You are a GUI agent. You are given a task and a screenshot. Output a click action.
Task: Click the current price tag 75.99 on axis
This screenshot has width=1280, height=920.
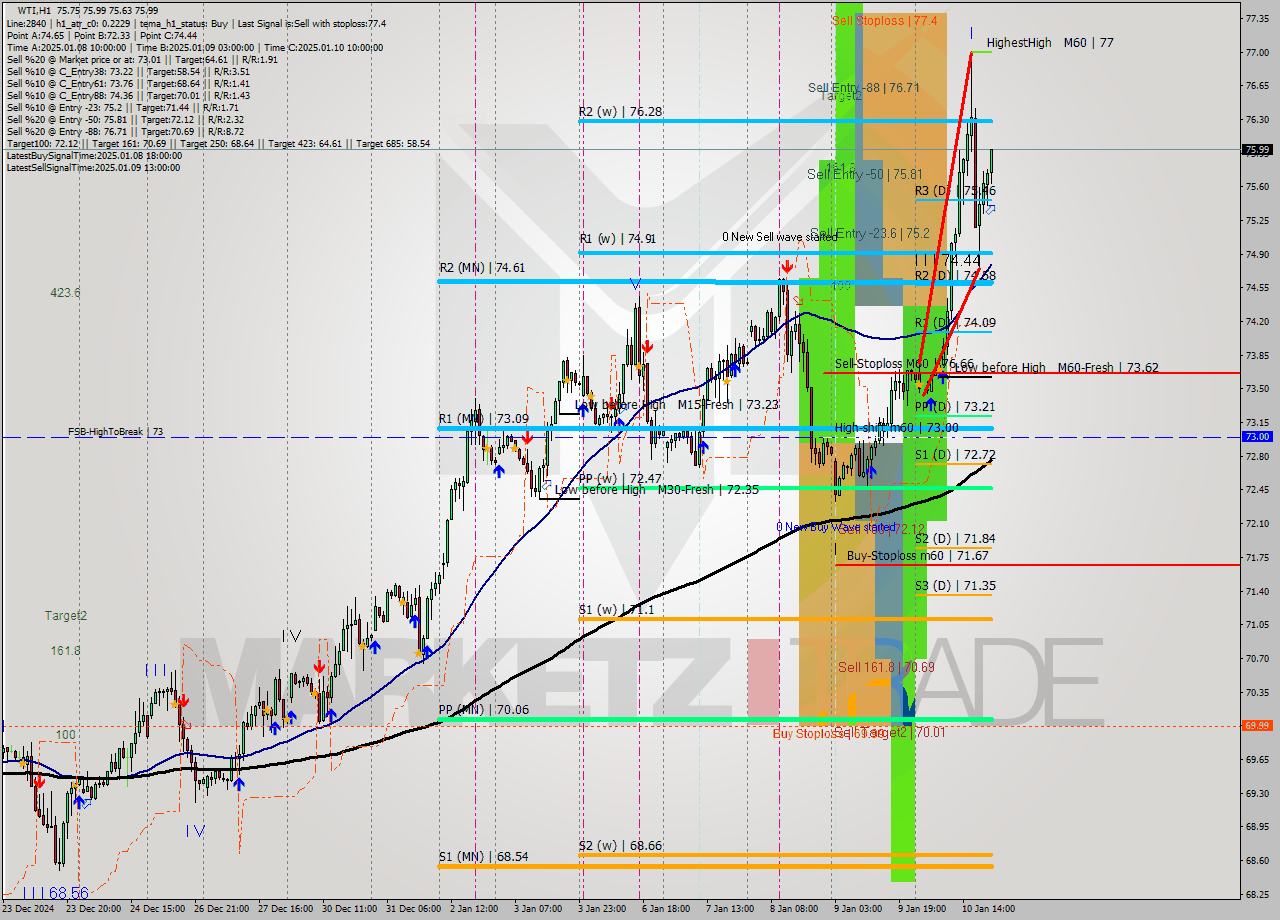pyautogui.click(x=1257, y=150)
